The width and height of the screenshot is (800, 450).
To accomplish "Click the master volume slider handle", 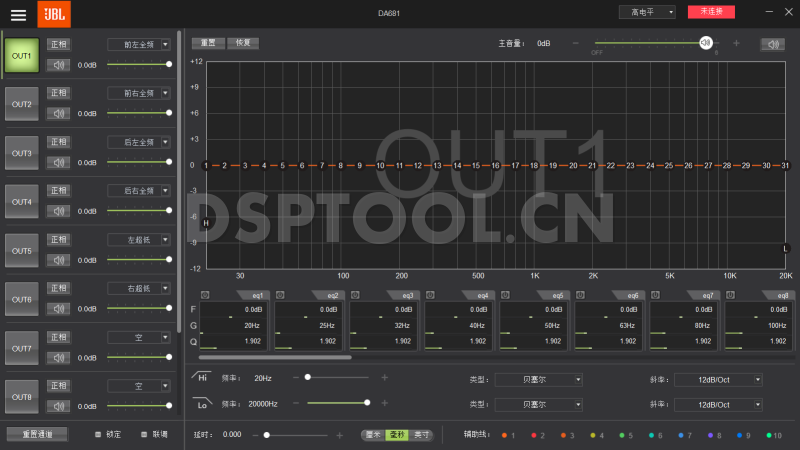I will point(706,43).
